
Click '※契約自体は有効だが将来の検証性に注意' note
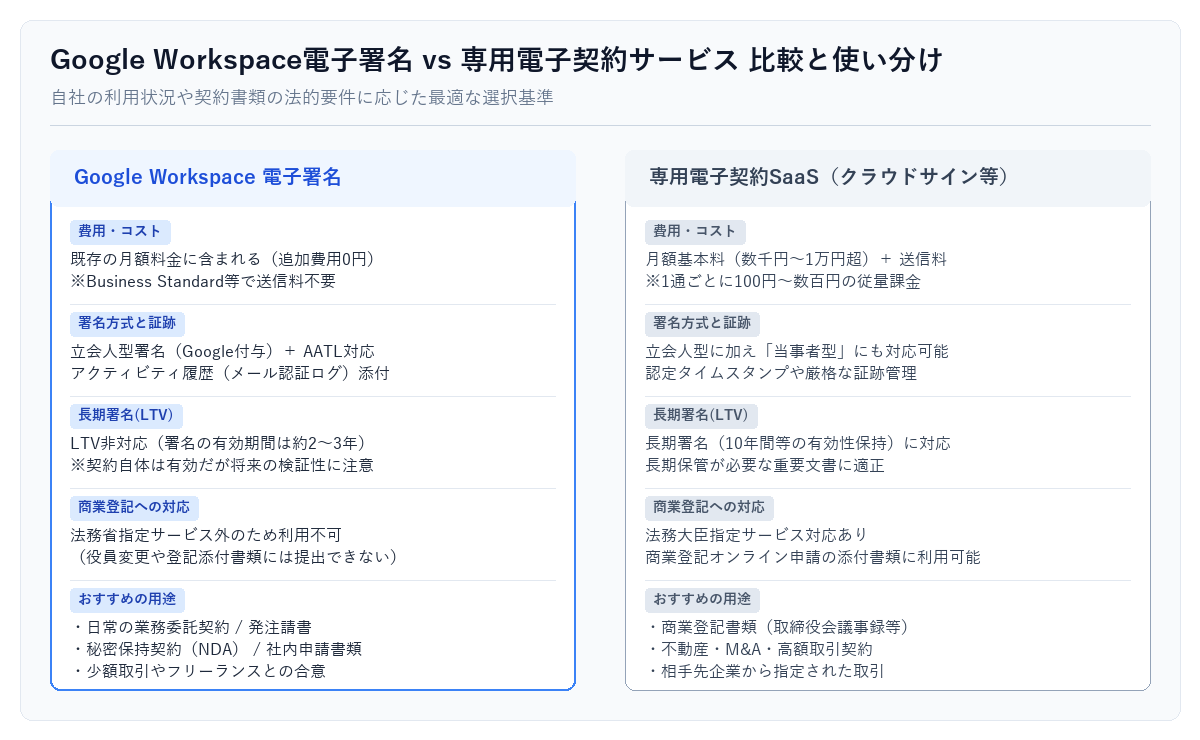(x=222, y=465)
